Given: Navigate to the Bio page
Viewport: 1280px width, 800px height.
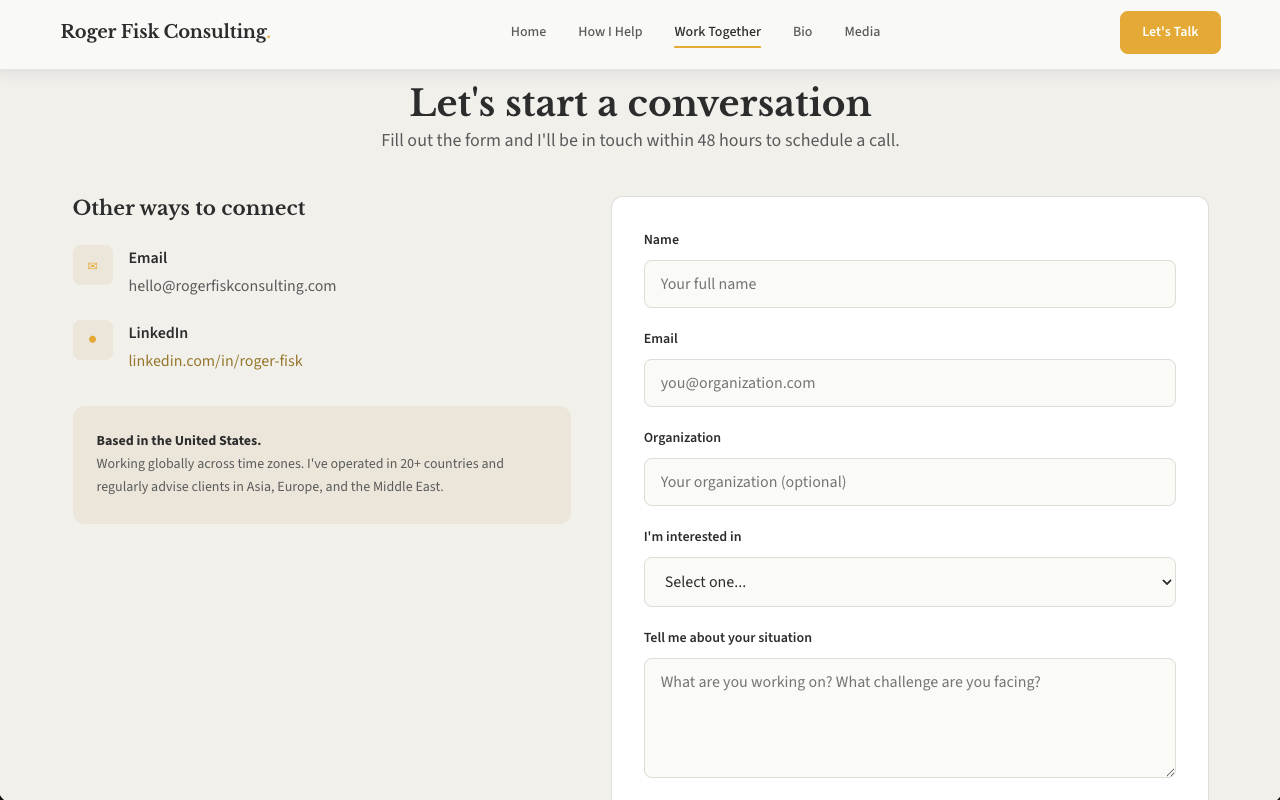Looking at the screenshot, I should (x=802, y=32).
